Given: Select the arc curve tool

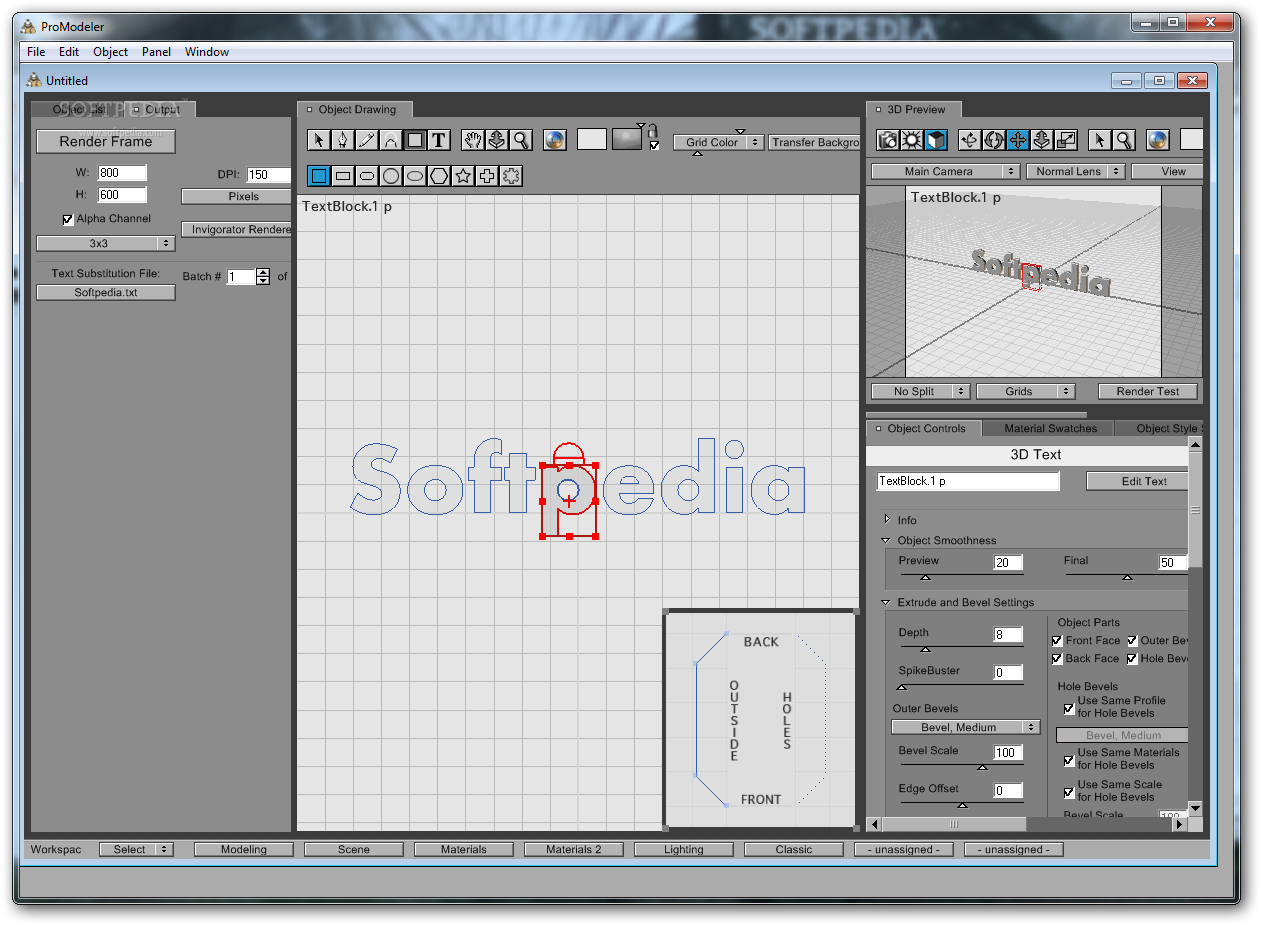Looking at the screenshot, I should click(391, 140).
